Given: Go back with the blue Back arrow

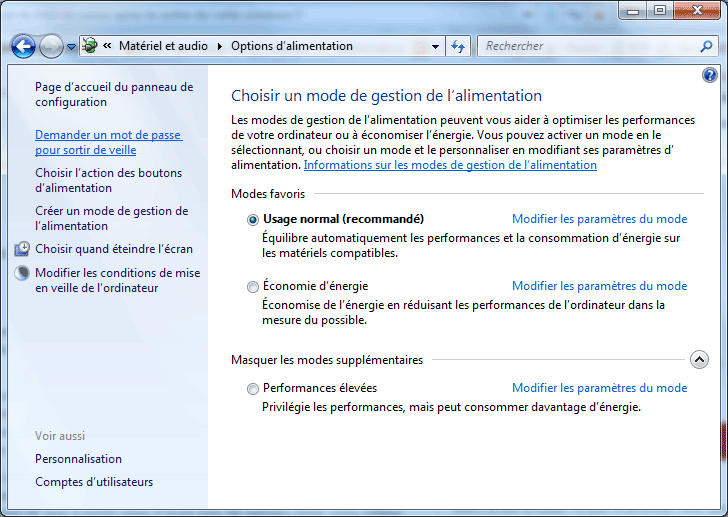Looking at the screenshot, I should pos(23,46).
